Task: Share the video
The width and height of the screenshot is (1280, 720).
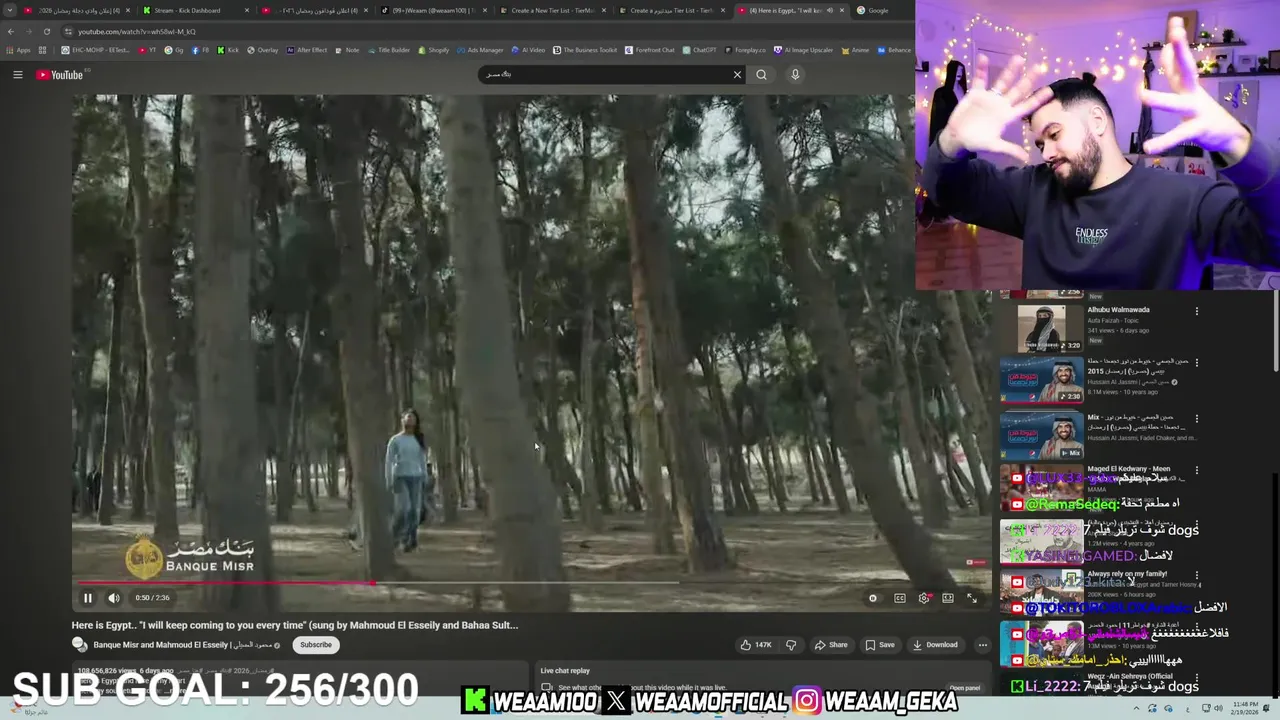Action: pos(831,645)
